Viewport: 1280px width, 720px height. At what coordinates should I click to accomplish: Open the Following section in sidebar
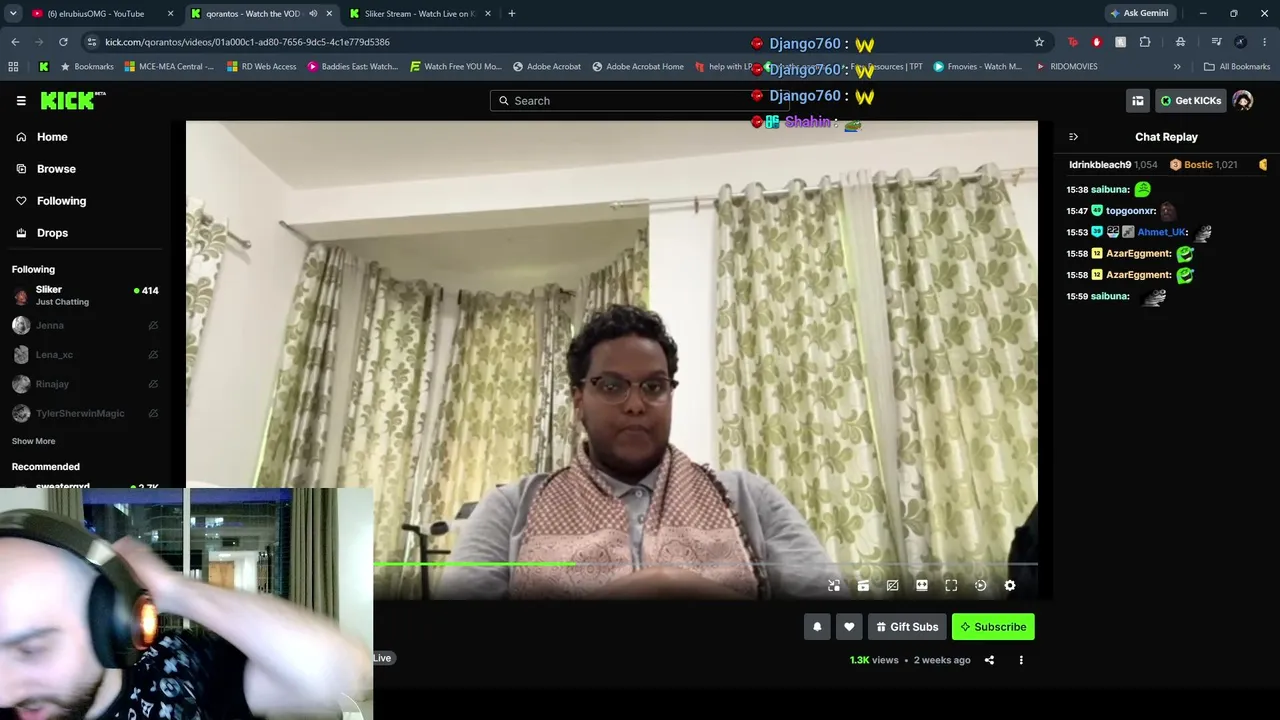point(61,201)
